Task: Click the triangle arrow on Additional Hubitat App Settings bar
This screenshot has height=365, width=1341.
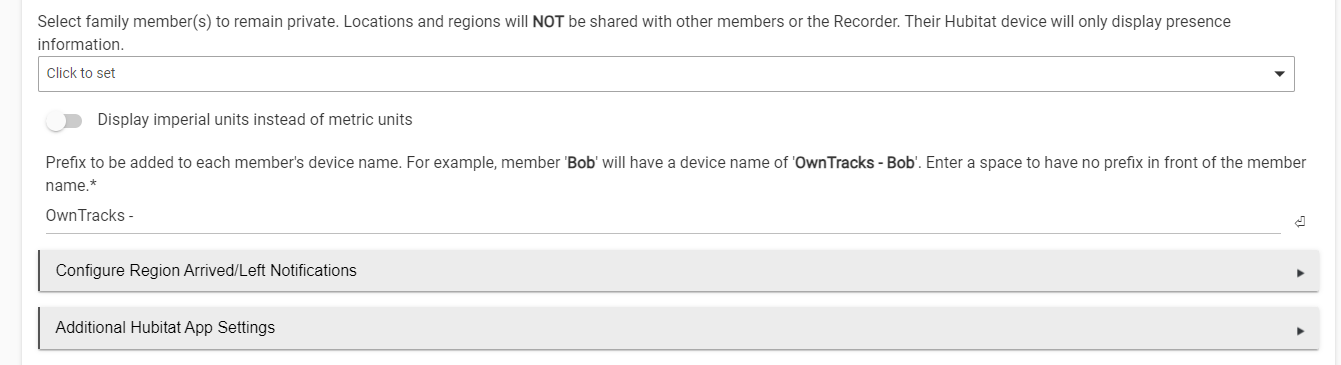Action: (1300, 330)
